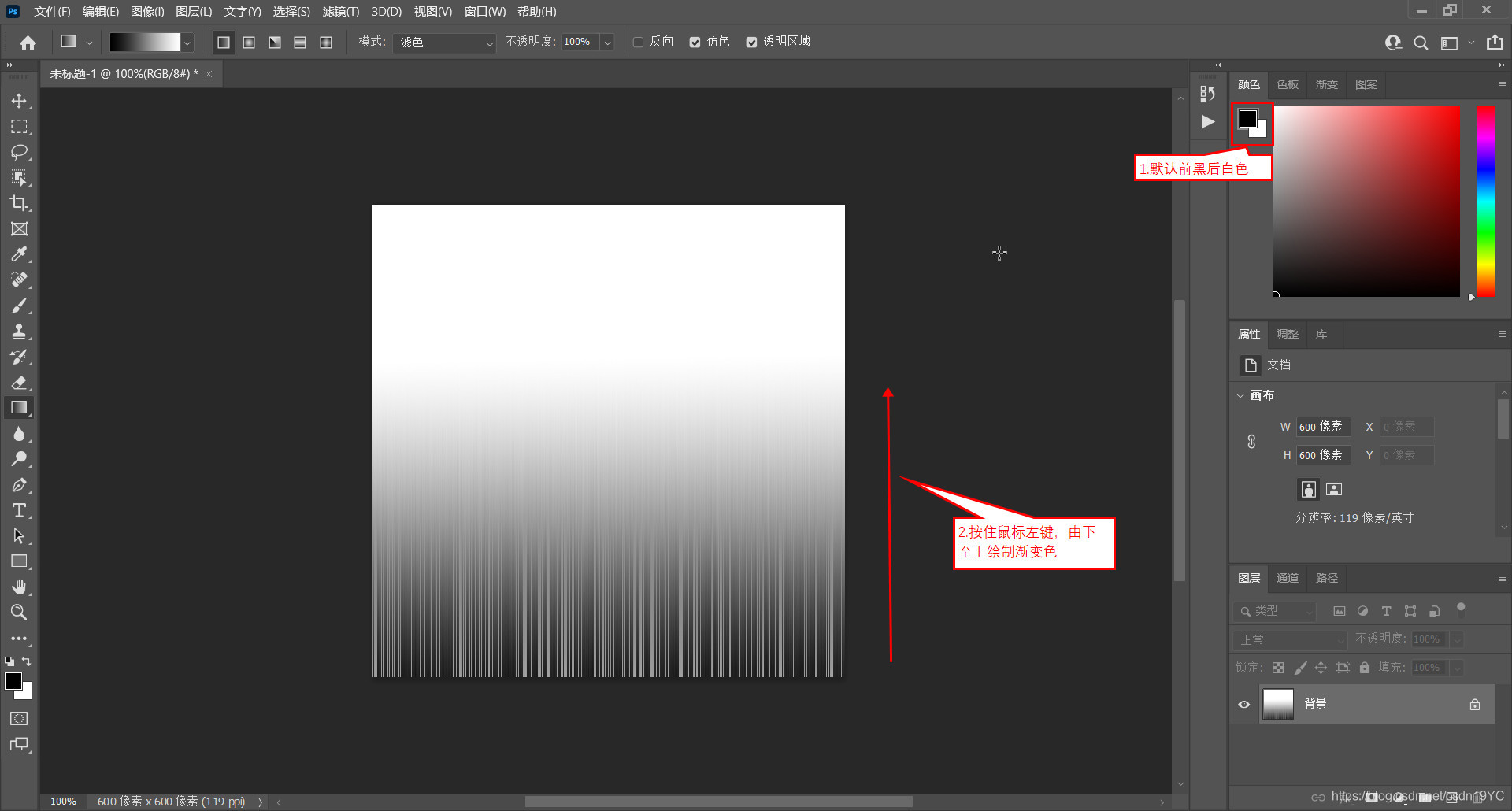Select the Dodge tool
The width and height of the screenshot is (1512, 811).
[19, 459]
